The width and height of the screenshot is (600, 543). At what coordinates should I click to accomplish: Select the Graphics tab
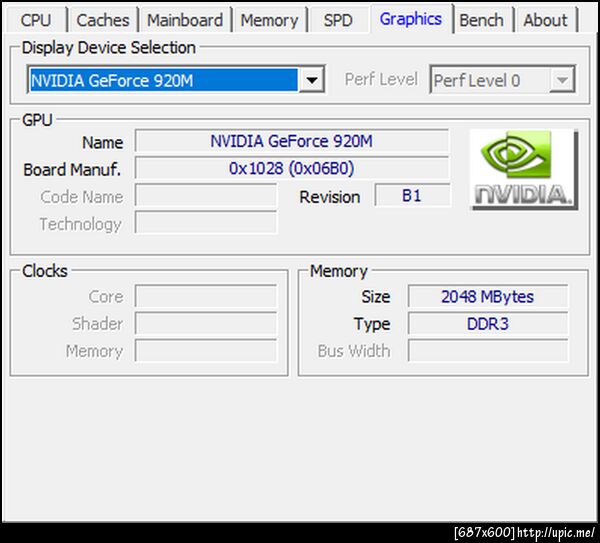click(x=411, y=19)
